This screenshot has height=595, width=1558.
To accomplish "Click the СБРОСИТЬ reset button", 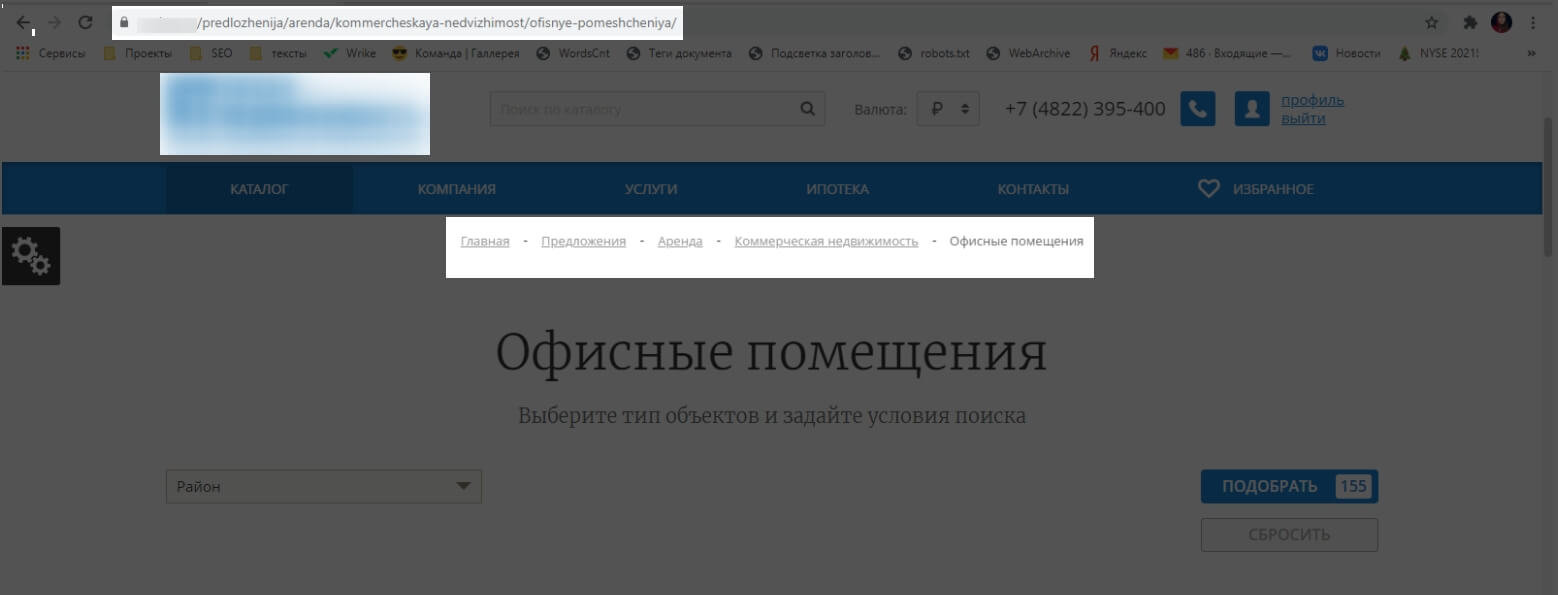I will tap(1289, 535).
